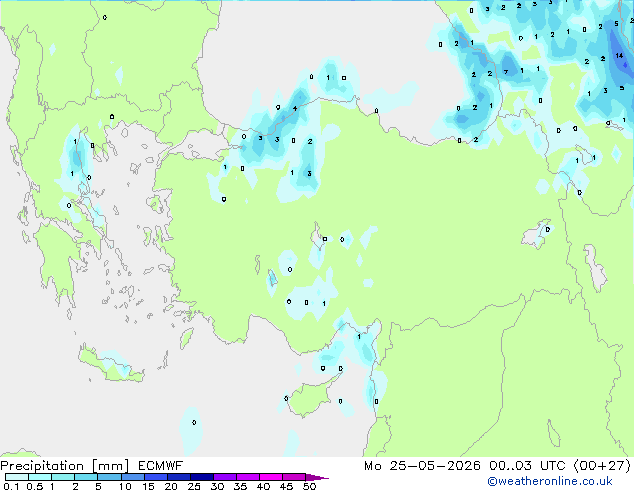Click the '00..03 UTC' time text
Image resolution: width=634 pixels, height=490 pixels.
coord(527,466)
